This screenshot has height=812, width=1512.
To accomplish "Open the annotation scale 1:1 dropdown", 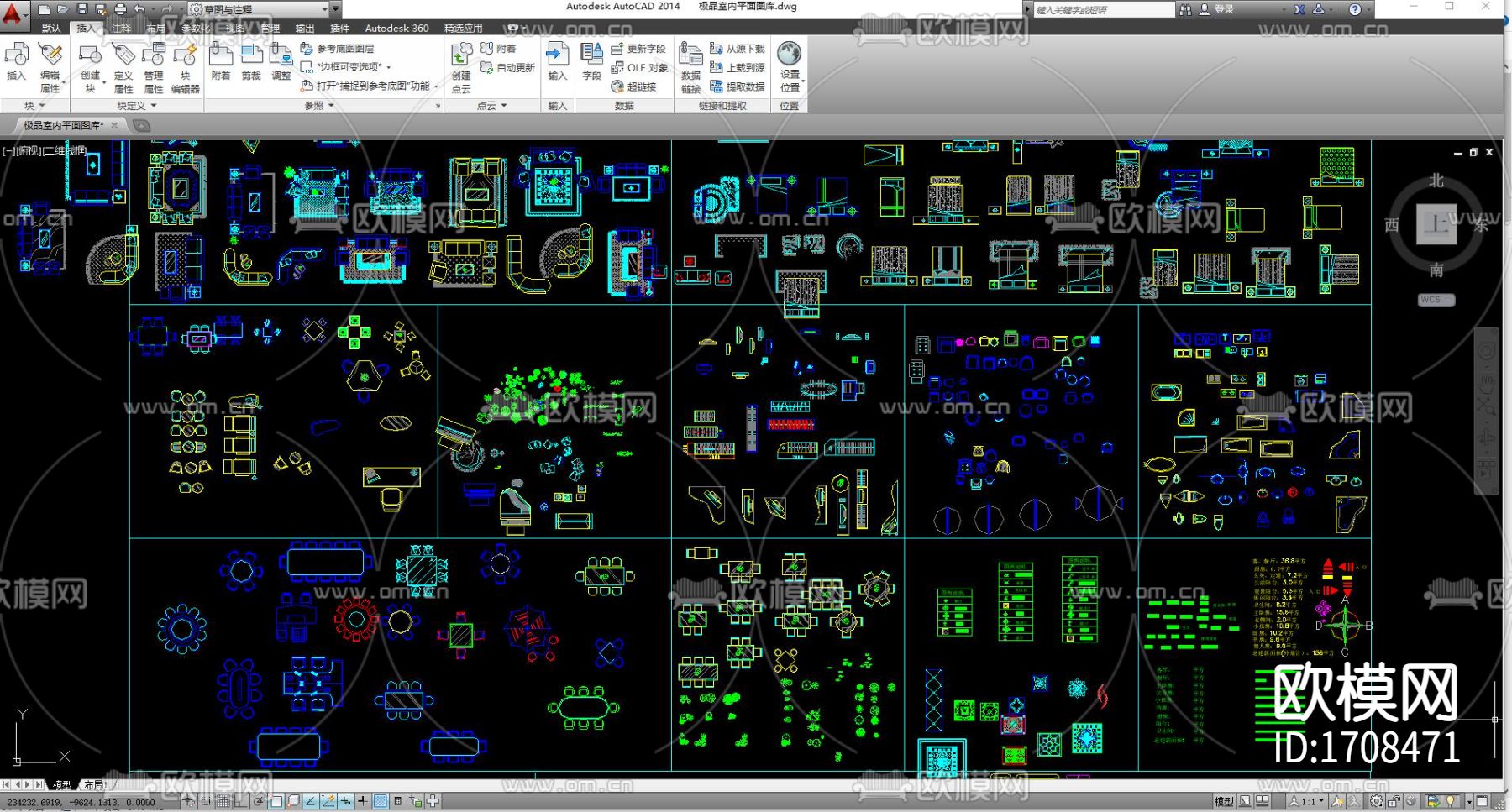I will tap(1309, 801).
